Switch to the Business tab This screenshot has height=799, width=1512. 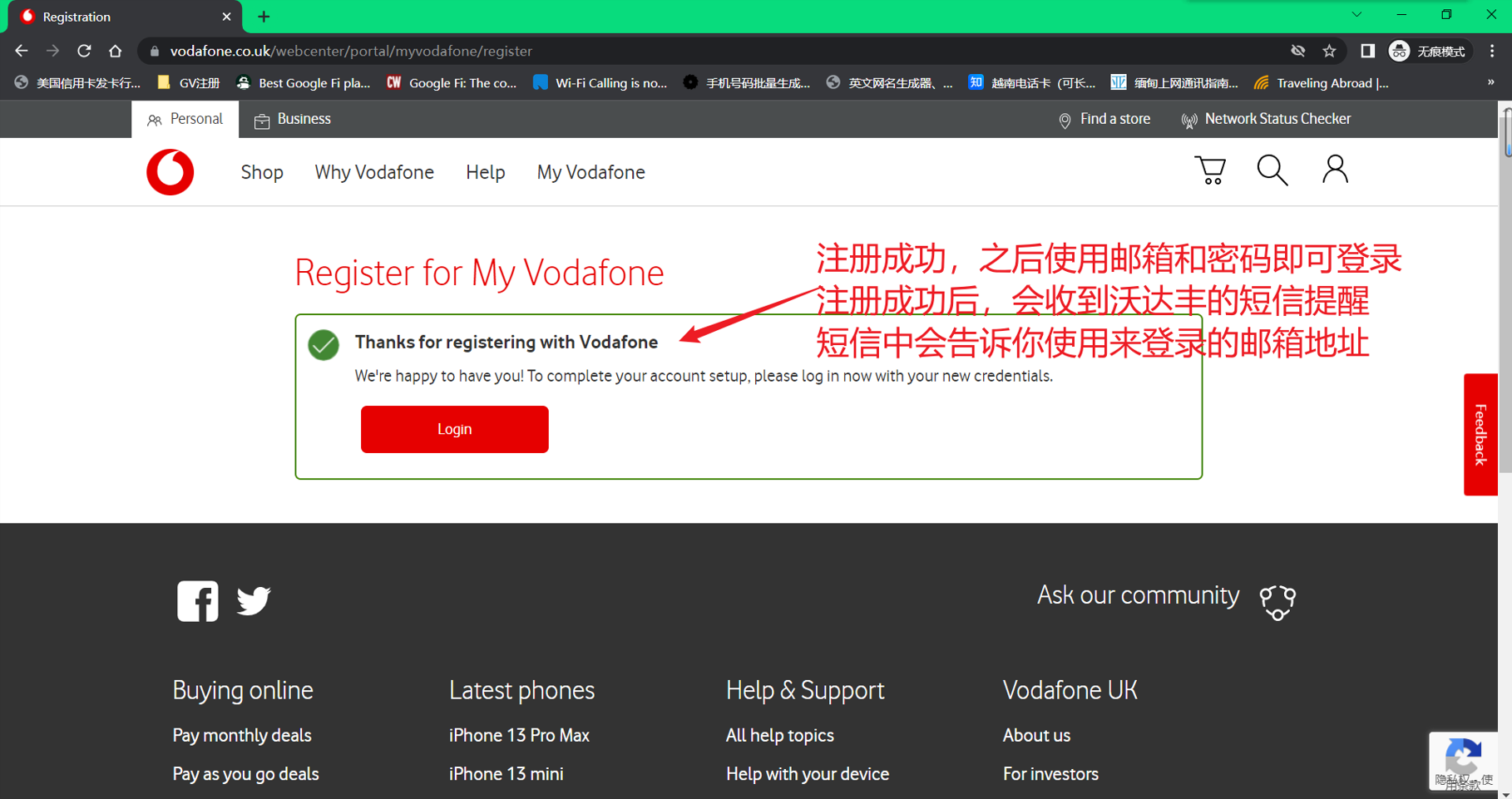click(293, 119)
